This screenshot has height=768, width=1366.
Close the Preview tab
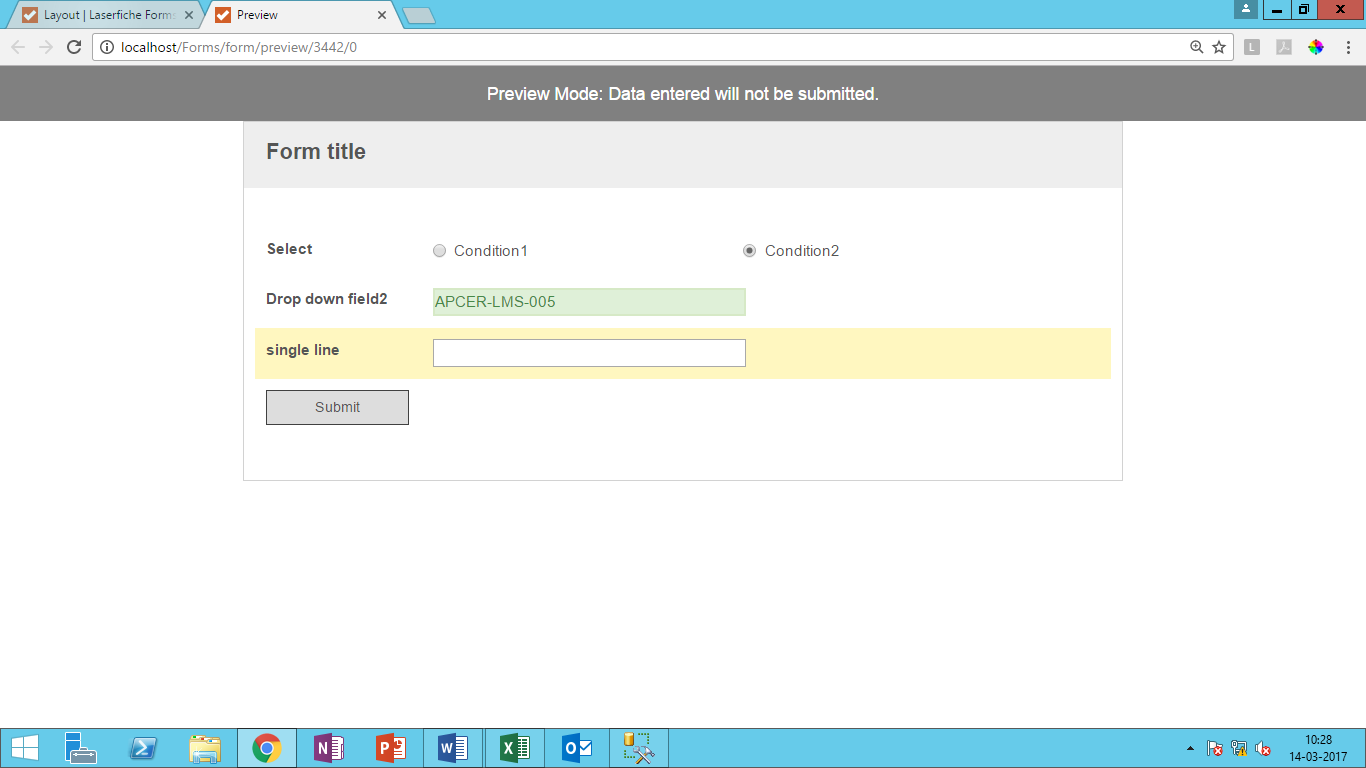[382, 15]
